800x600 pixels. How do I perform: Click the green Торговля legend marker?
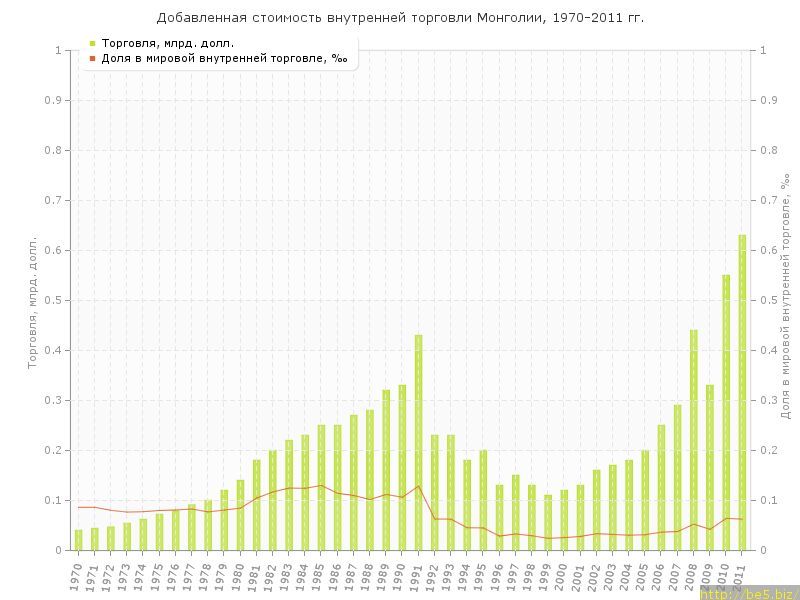pos(93,43)
